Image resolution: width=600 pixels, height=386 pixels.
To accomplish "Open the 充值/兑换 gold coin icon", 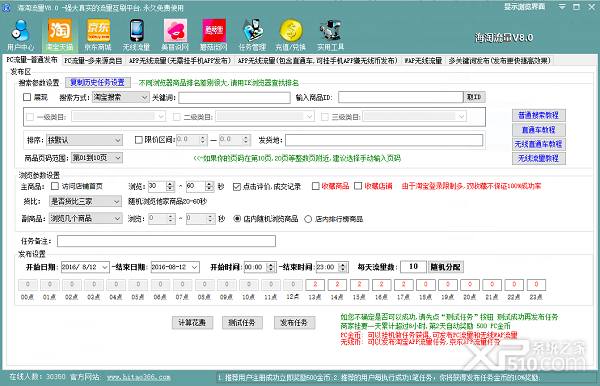I will (291, 35).
